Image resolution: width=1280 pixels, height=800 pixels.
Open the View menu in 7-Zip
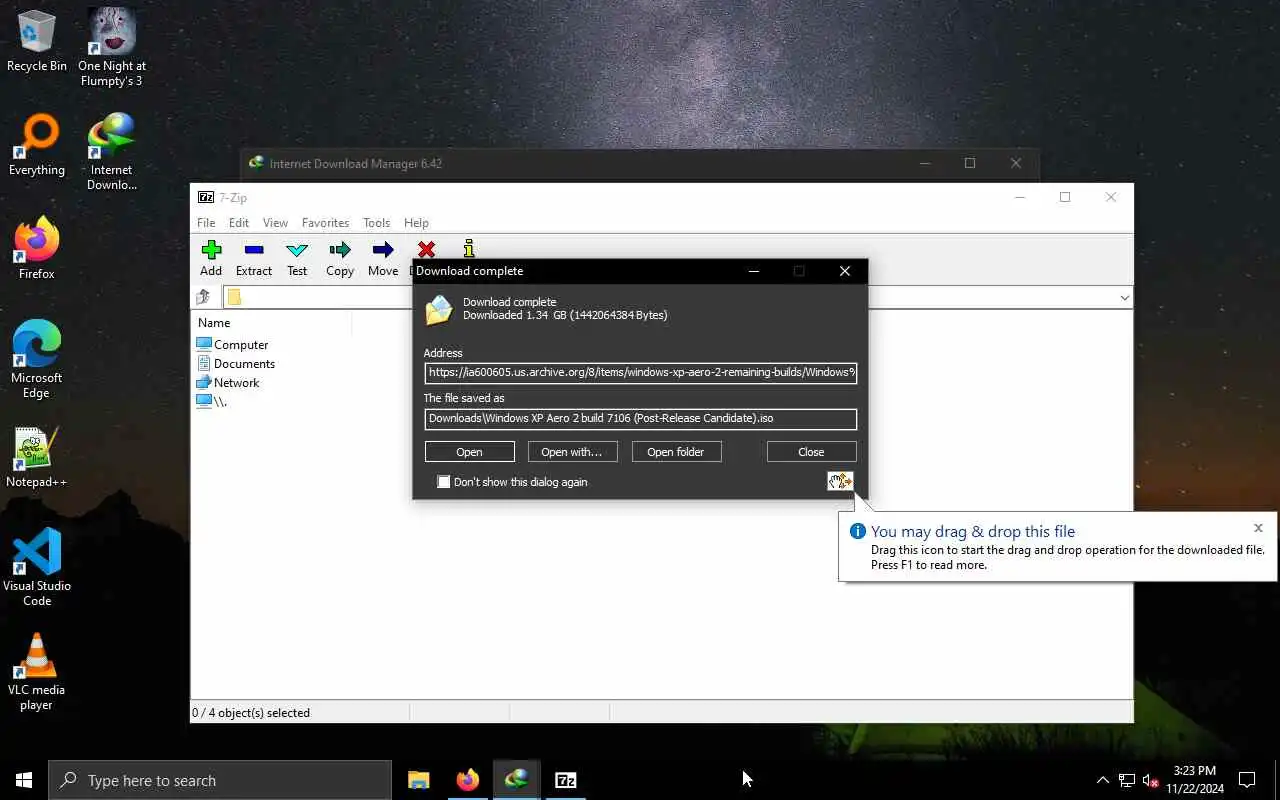coord(275,223)
